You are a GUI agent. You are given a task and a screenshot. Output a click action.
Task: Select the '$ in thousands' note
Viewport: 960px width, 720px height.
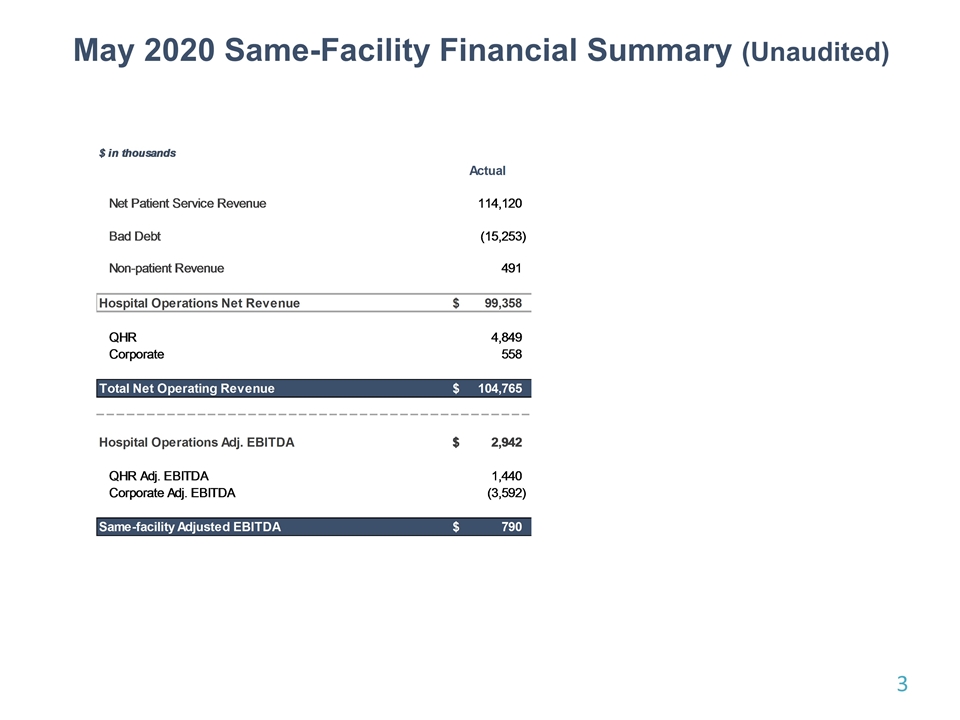click(137, 153)
